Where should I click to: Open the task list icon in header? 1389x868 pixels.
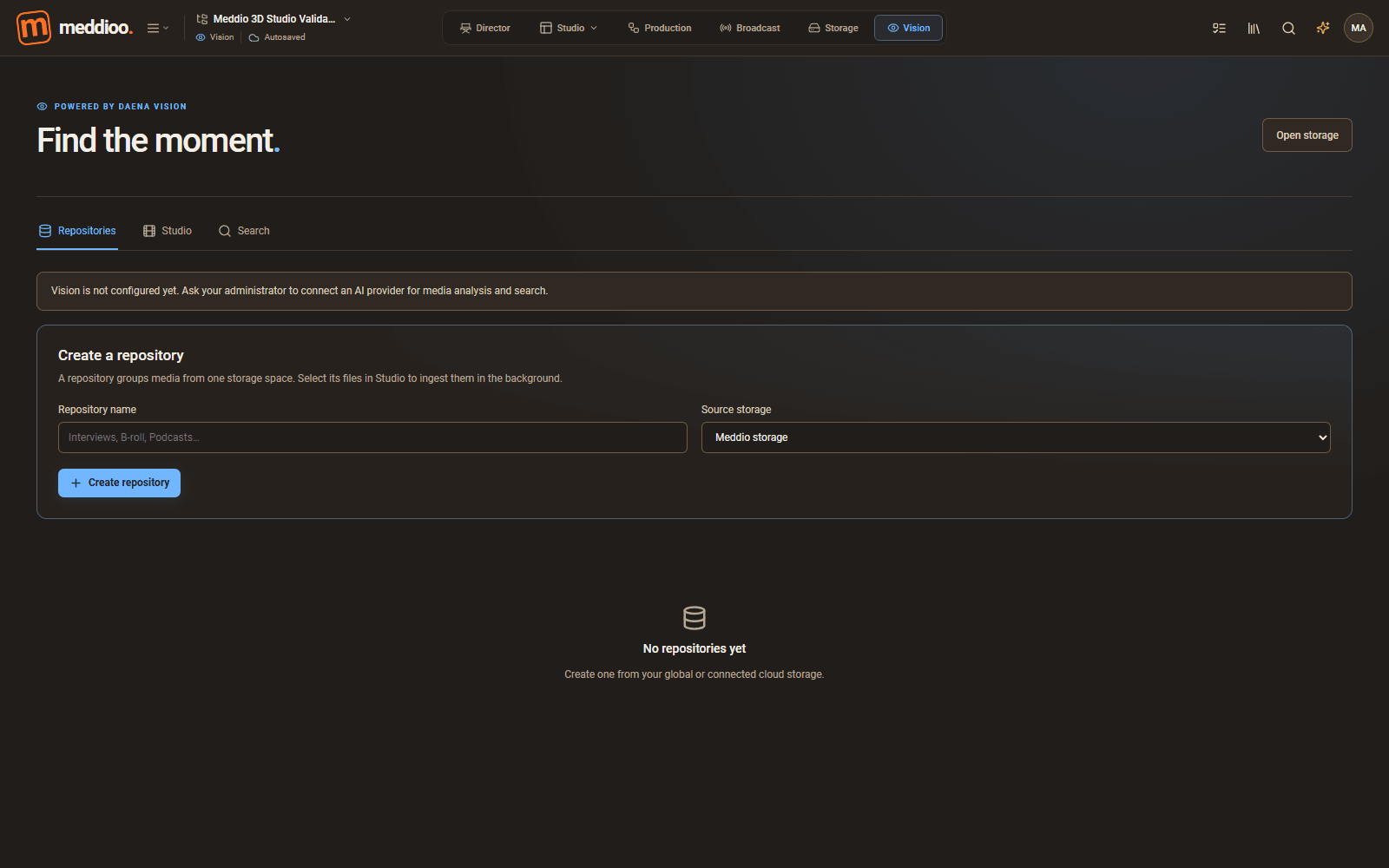pyautogui.click(x=1219, y=28)
